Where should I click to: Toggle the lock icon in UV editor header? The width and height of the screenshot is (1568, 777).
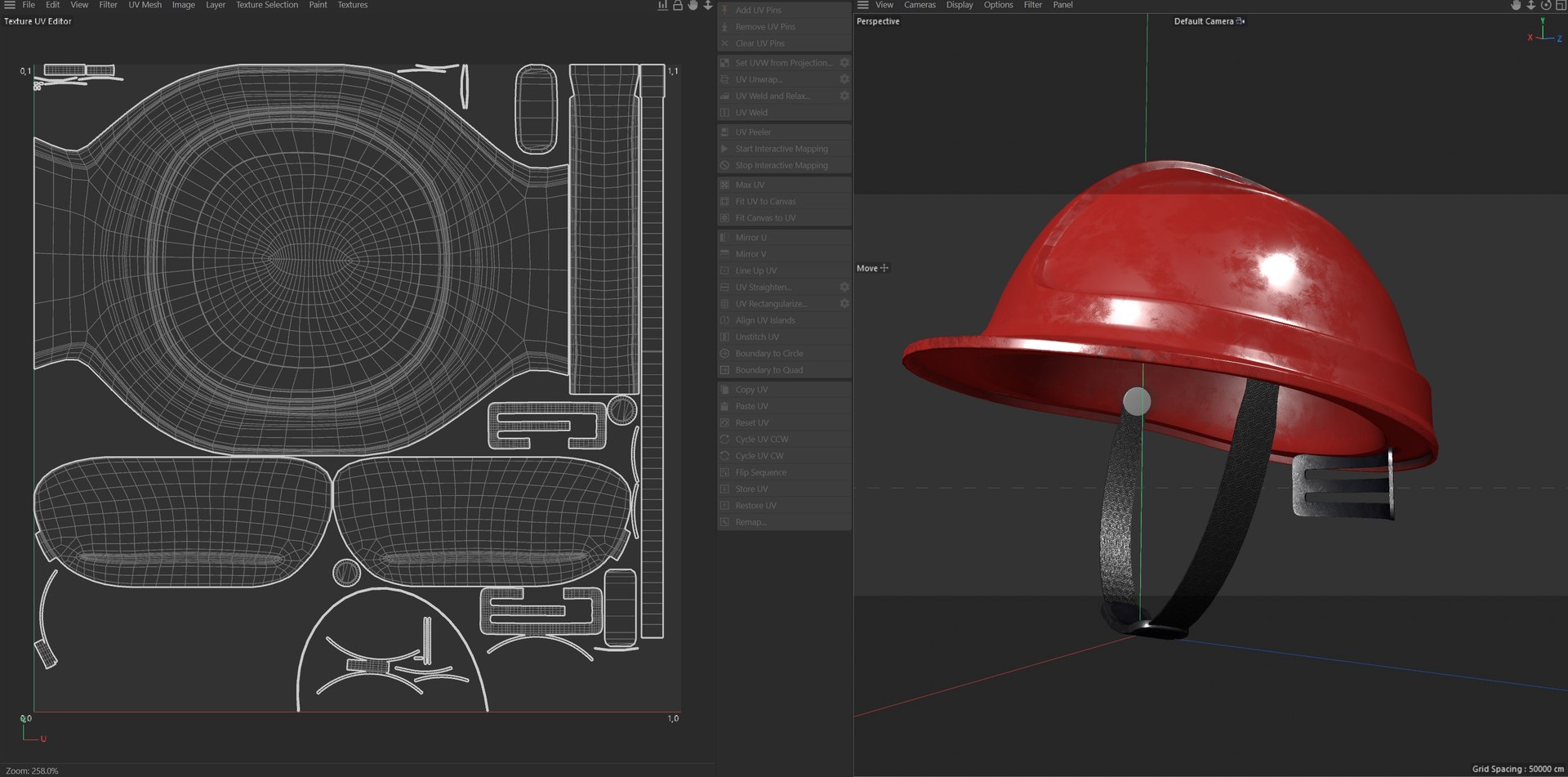click(677, 5)
